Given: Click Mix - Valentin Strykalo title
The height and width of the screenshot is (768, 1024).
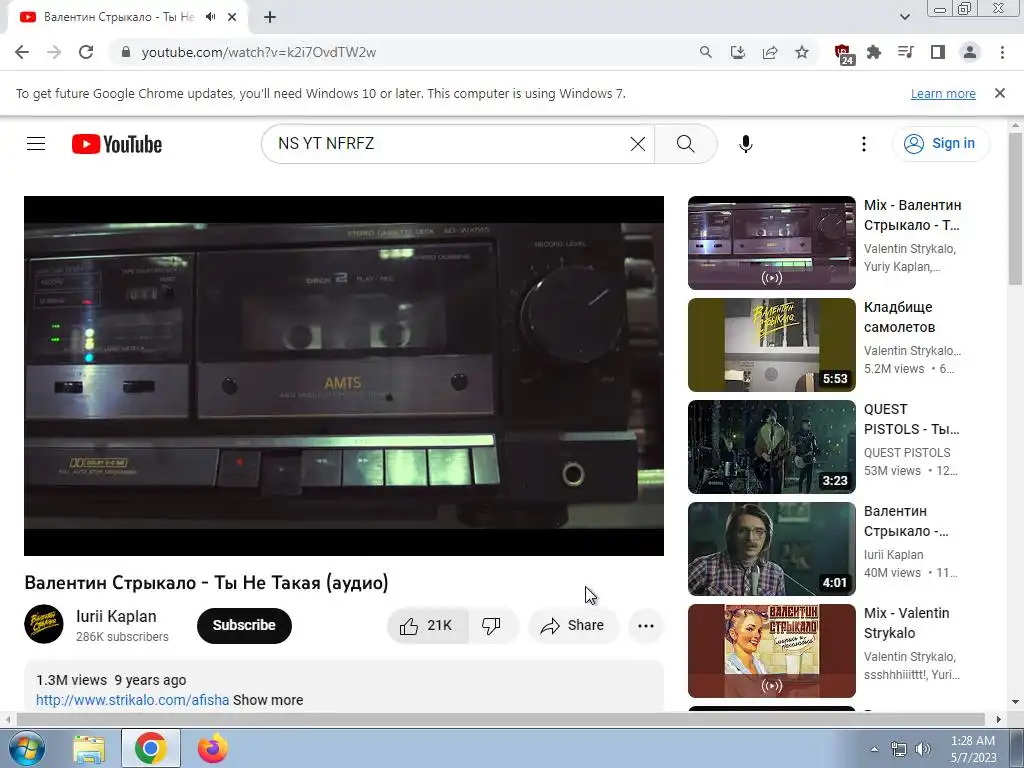Looking at the screenshot, I should pos(906,623).
